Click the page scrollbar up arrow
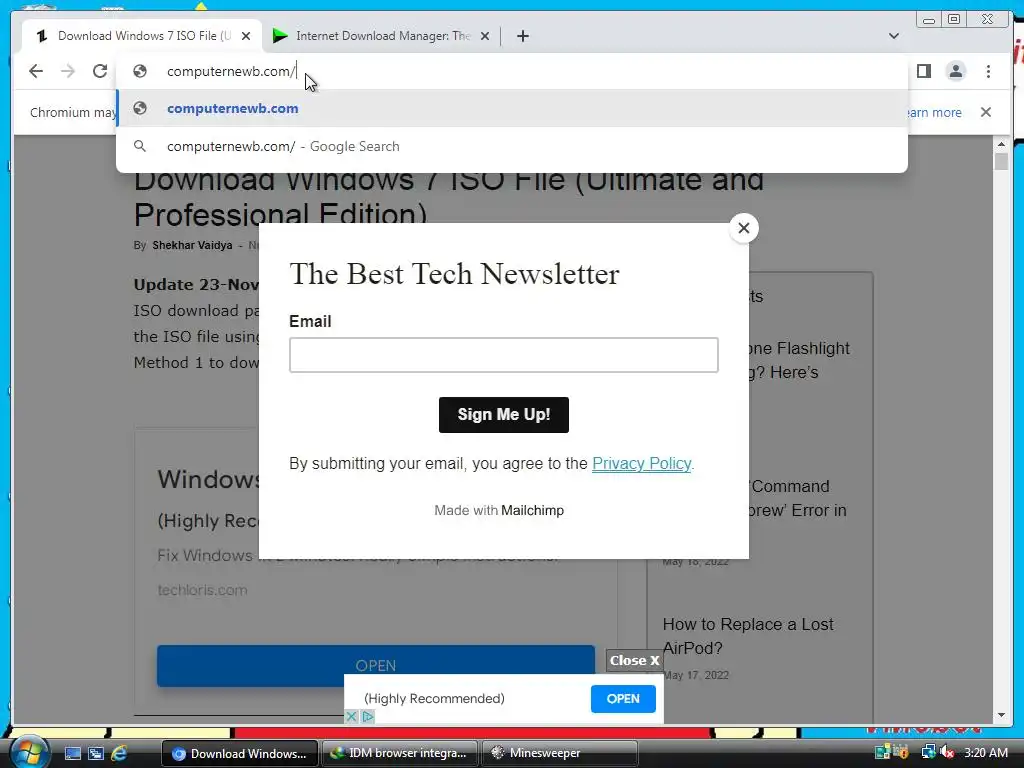1024x768 pixels. pyautogui.click(x=1001, y=144)
